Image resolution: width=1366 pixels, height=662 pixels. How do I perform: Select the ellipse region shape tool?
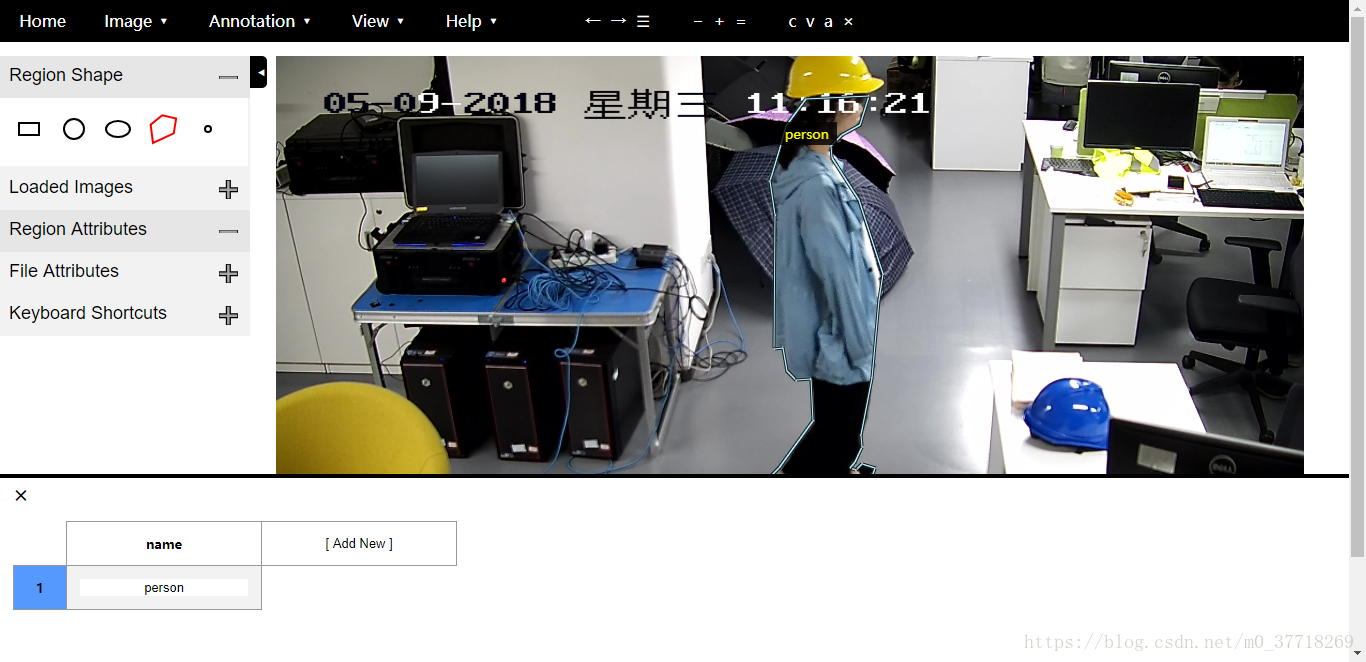118,129
